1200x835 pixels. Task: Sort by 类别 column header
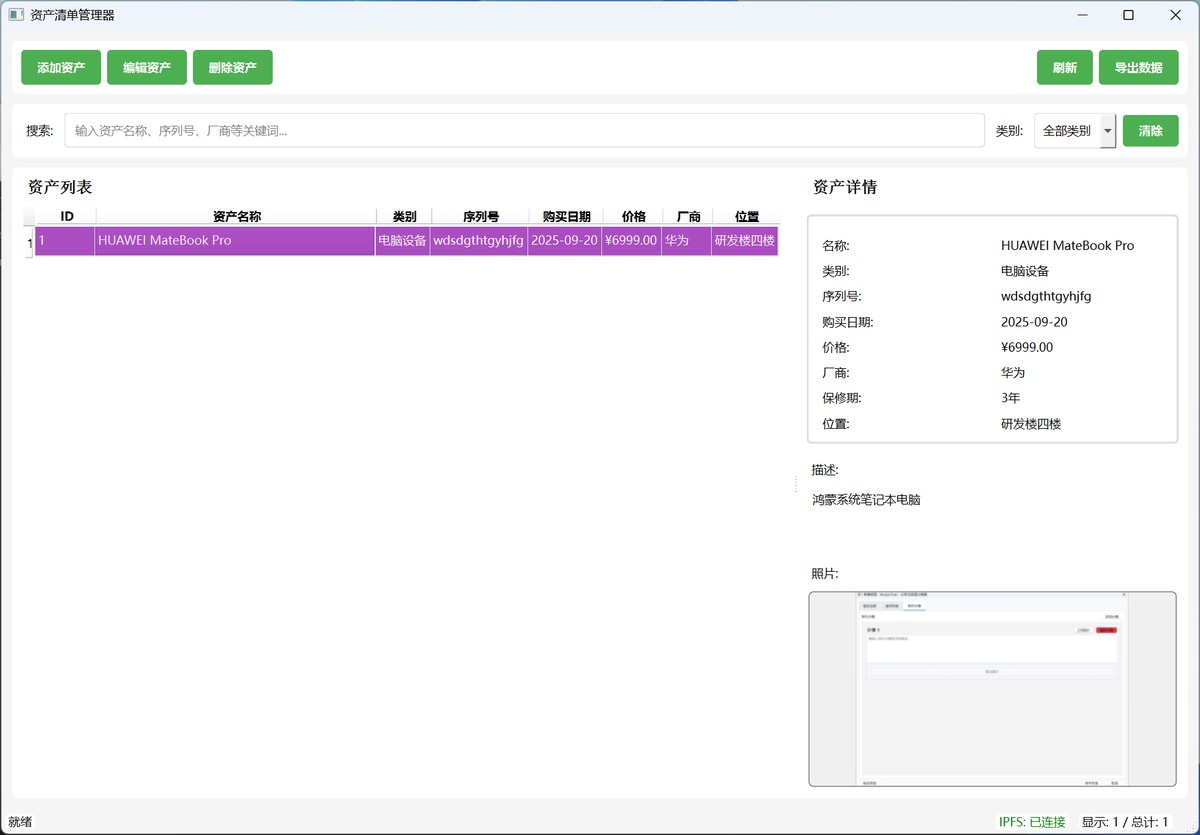(x=404, y=216)
